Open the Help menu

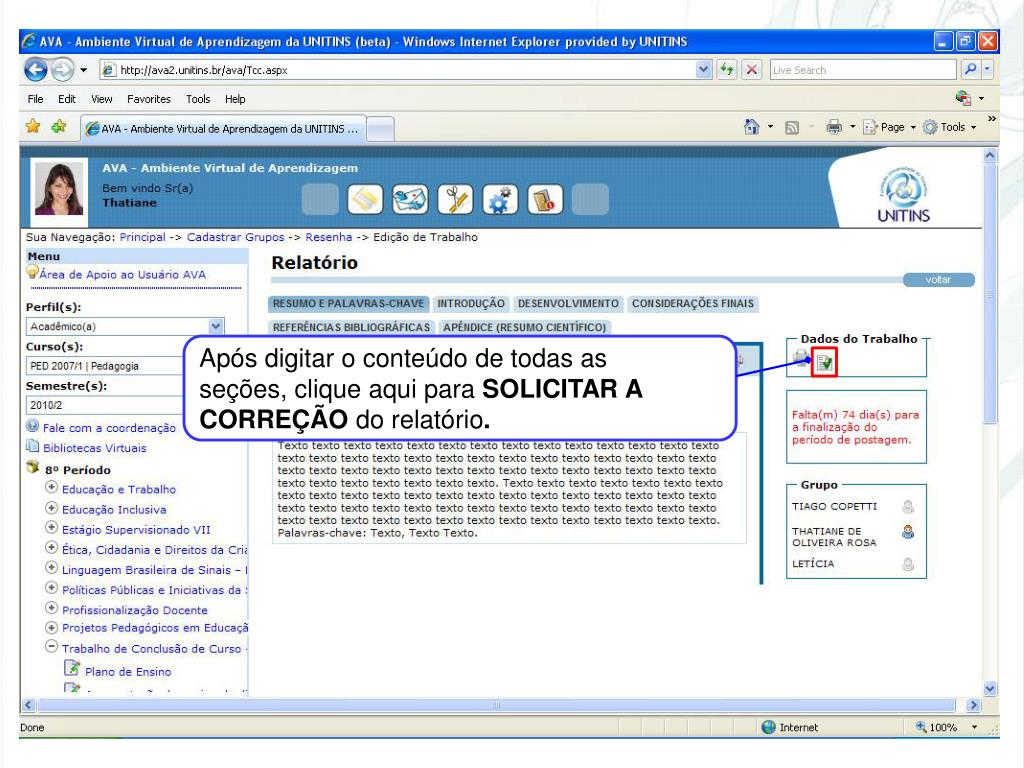point(235,99)
